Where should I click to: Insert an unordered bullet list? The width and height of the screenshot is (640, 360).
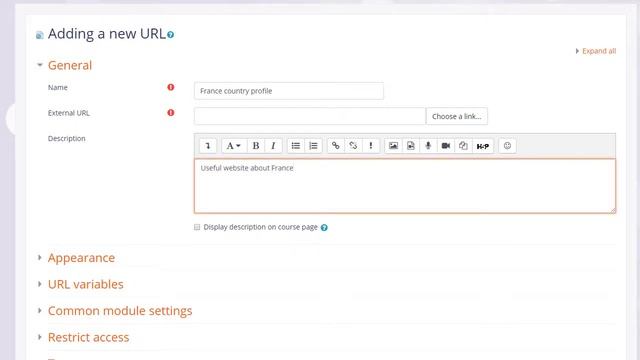pyautogui.click(x=296, y=146)
